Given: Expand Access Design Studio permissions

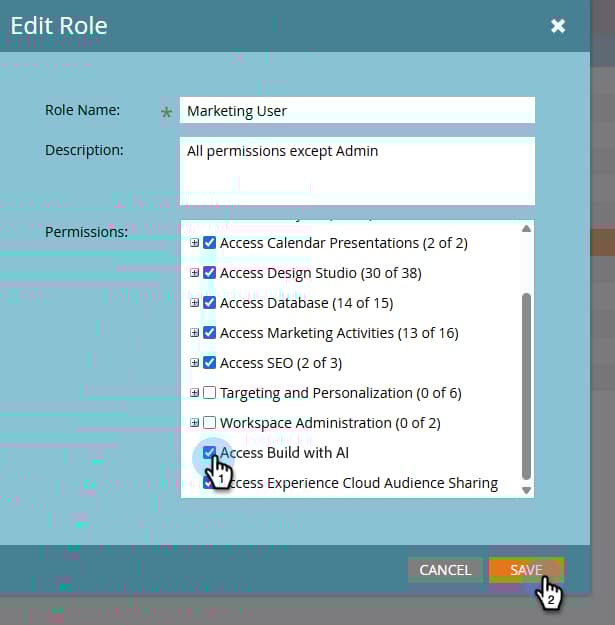Looking at the screenshot, I should (x=194, y=273).
